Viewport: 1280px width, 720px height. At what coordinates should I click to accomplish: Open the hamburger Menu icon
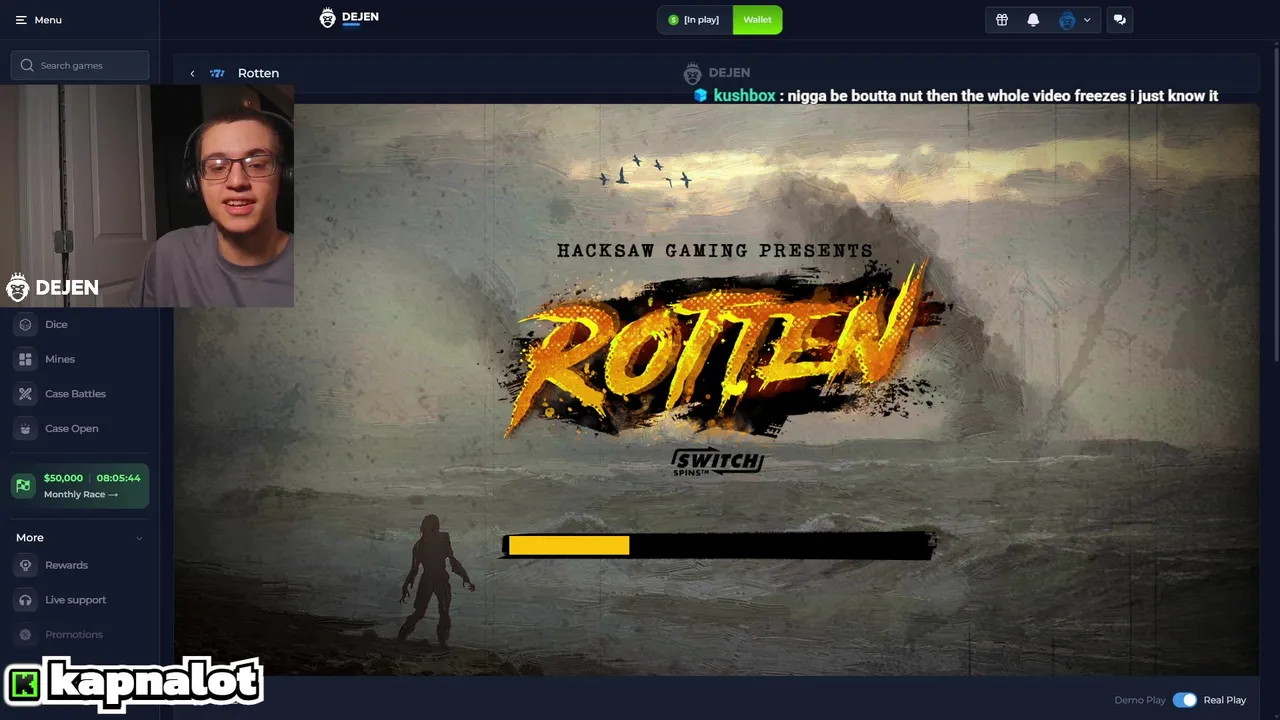tap(21, 20)
